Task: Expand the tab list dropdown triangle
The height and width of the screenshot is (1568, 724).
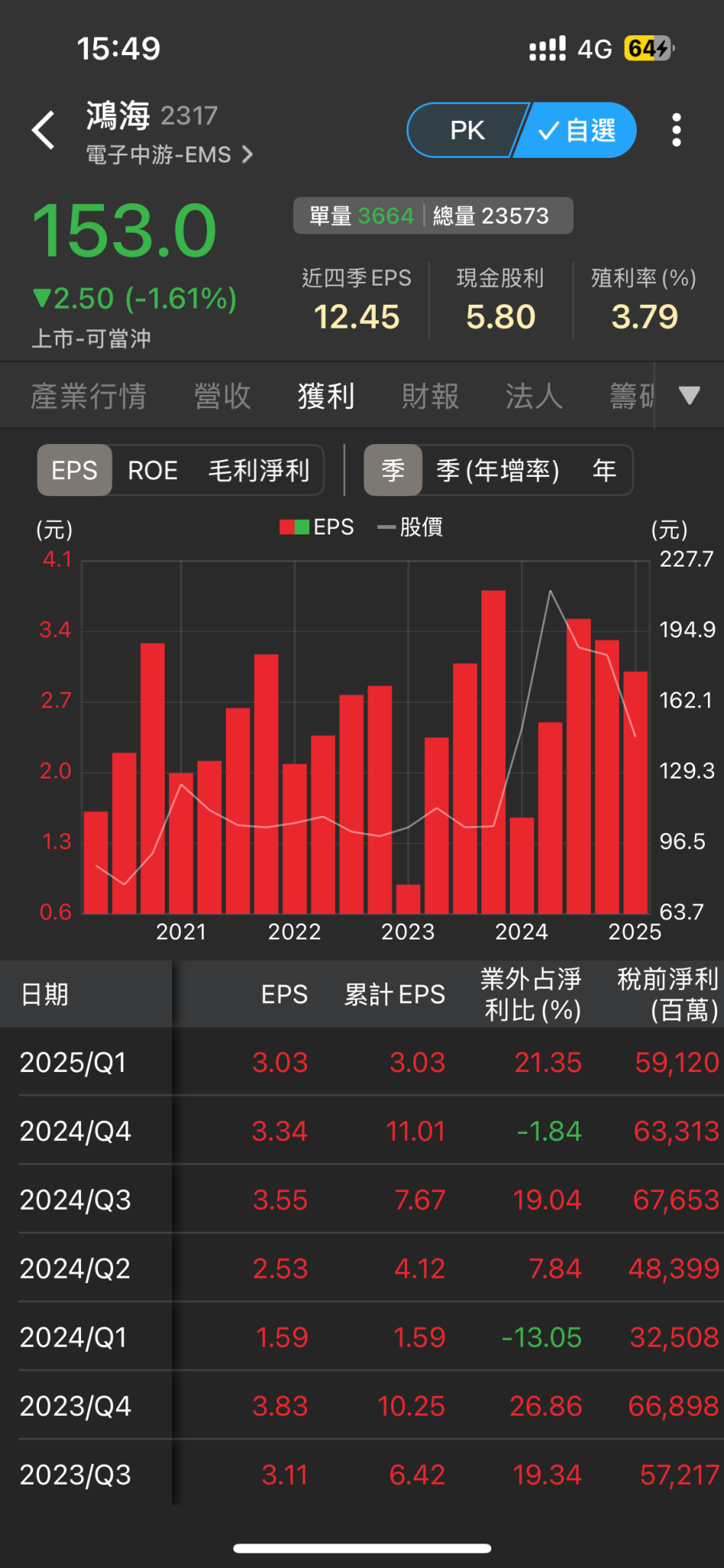Action: click(690, 396)
